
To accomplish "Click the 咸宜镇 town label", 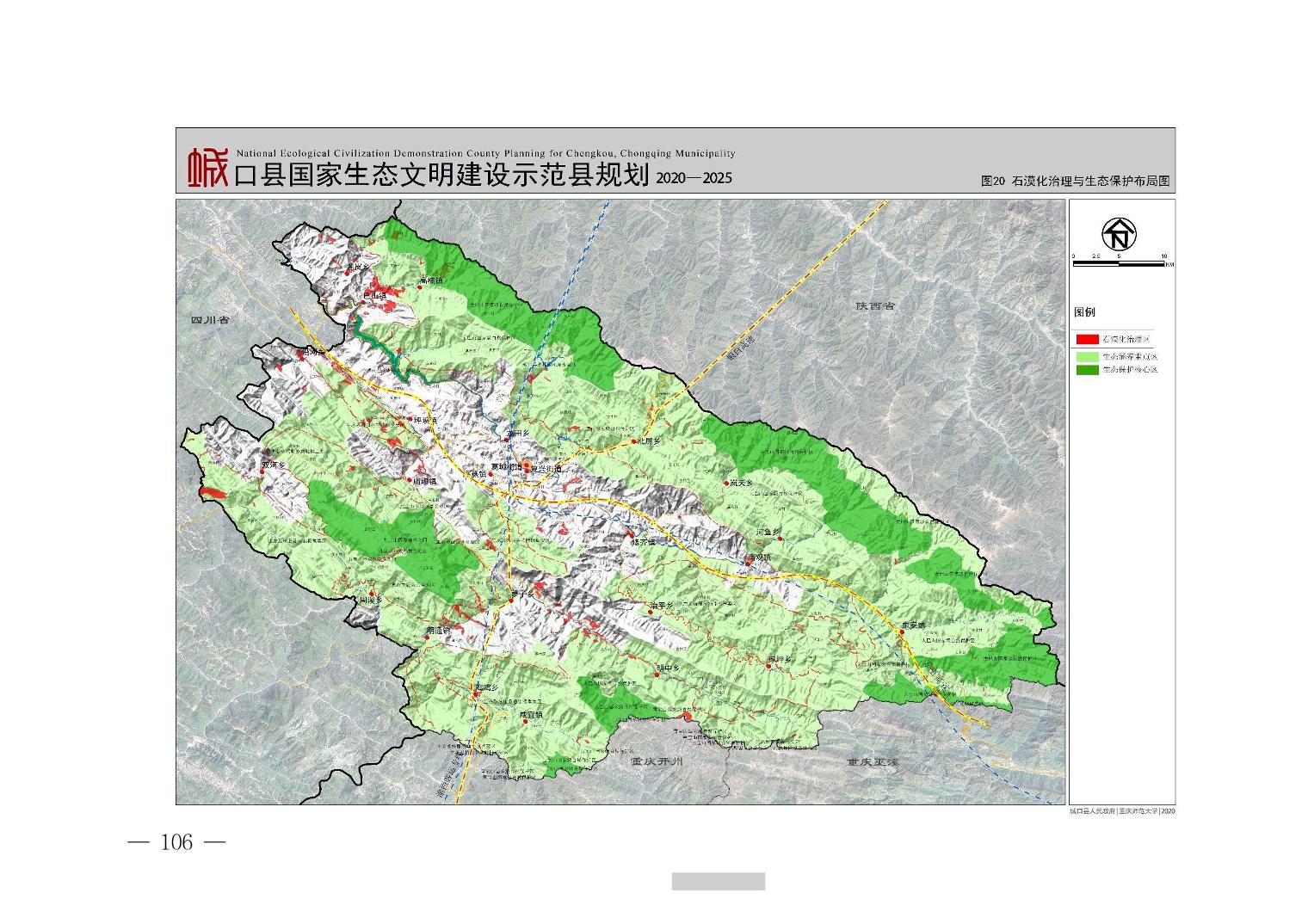I will coord(530,716).
